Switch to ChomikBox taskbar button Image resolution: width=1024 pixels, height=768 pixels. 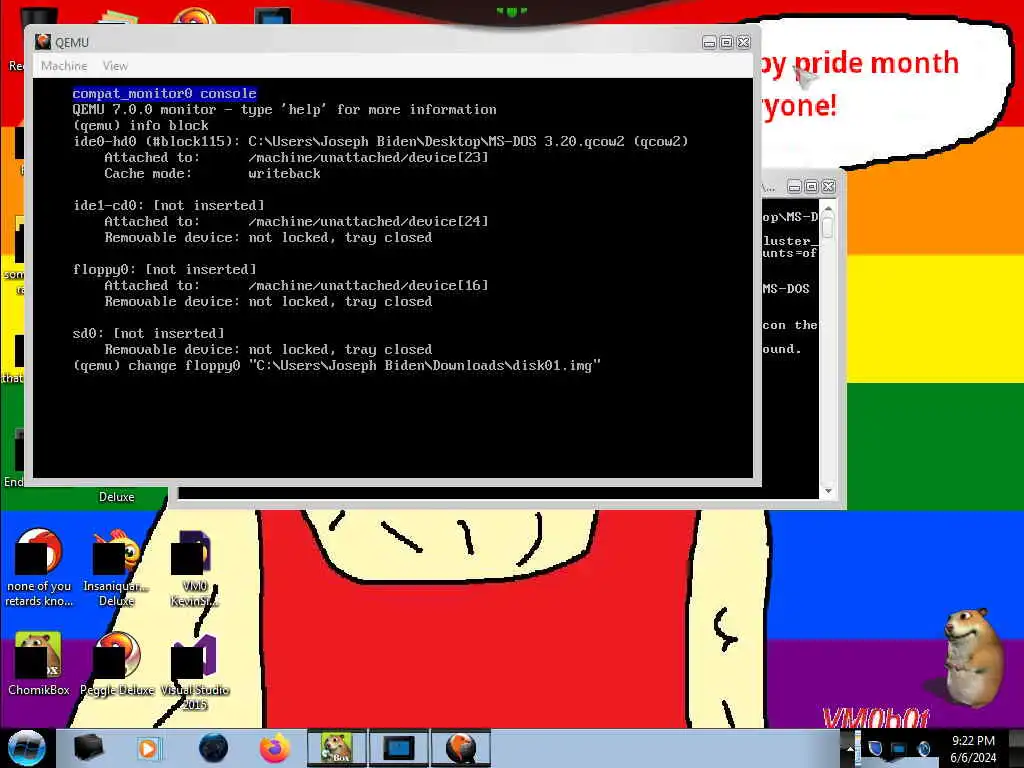[337, 748]
